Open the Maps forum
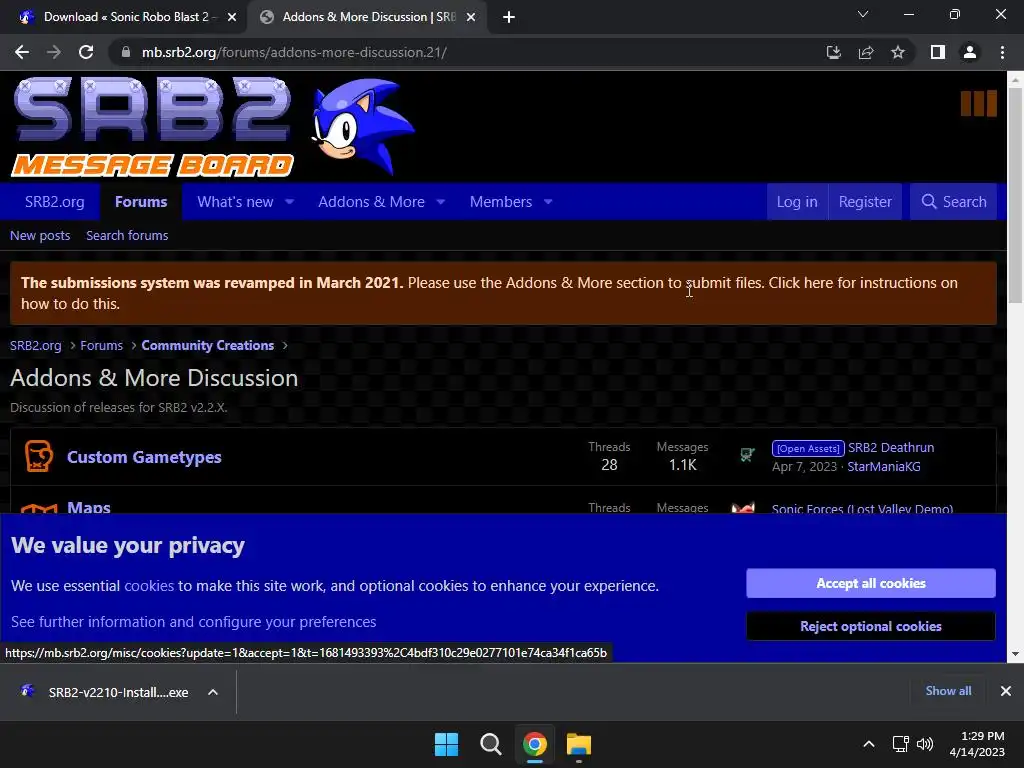 click(x=89, y=507)
